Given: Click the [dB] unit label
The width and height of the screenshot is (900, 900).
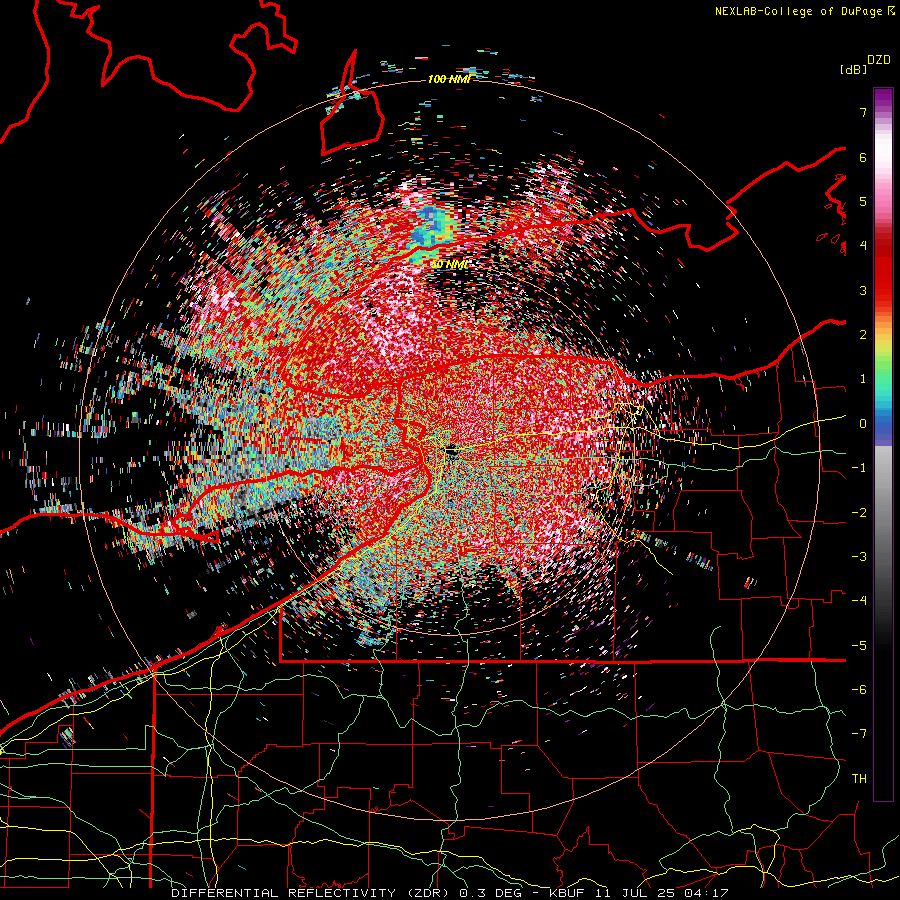Looking at the screenshot, I should 853,69.
